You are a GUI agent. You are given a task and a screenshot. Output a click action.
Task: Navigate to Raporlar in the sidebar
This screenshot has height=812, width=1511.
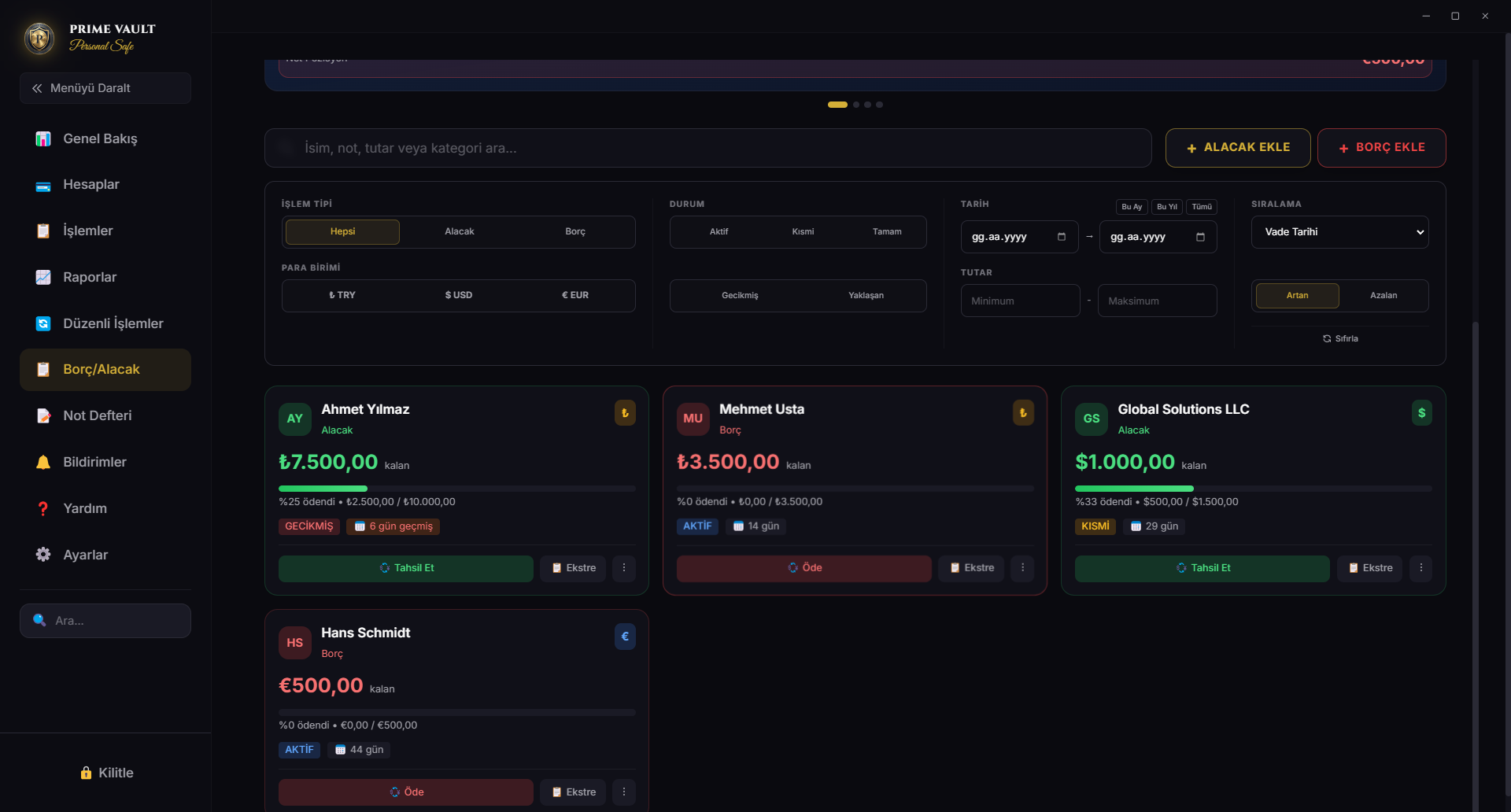click(x=90, y=278)
